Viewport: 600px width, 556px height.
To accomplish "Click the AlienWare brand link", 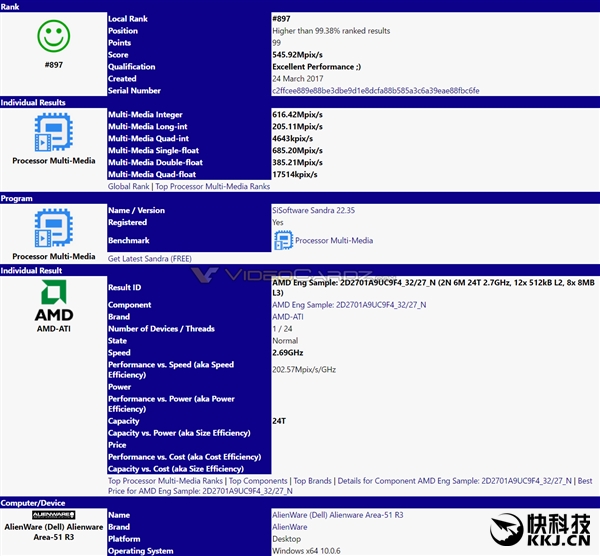I will click(290, 527).
